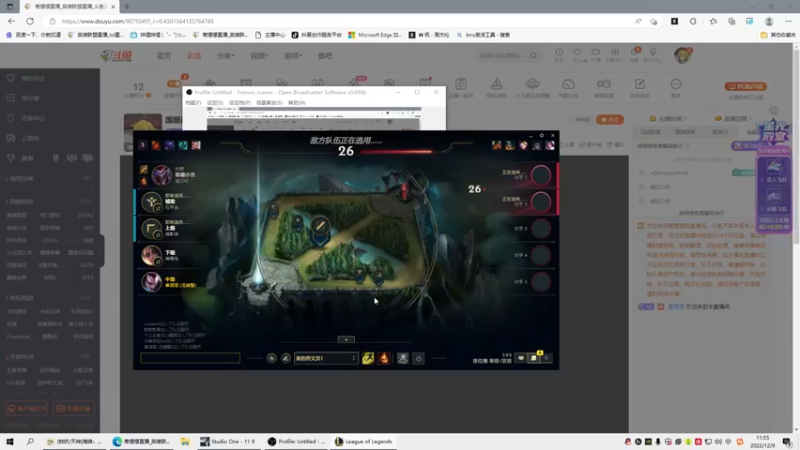Click the Ignite summoner spell icon
Image resolution: width=800 pixels, height=450 pixels.
coord(384,358)
